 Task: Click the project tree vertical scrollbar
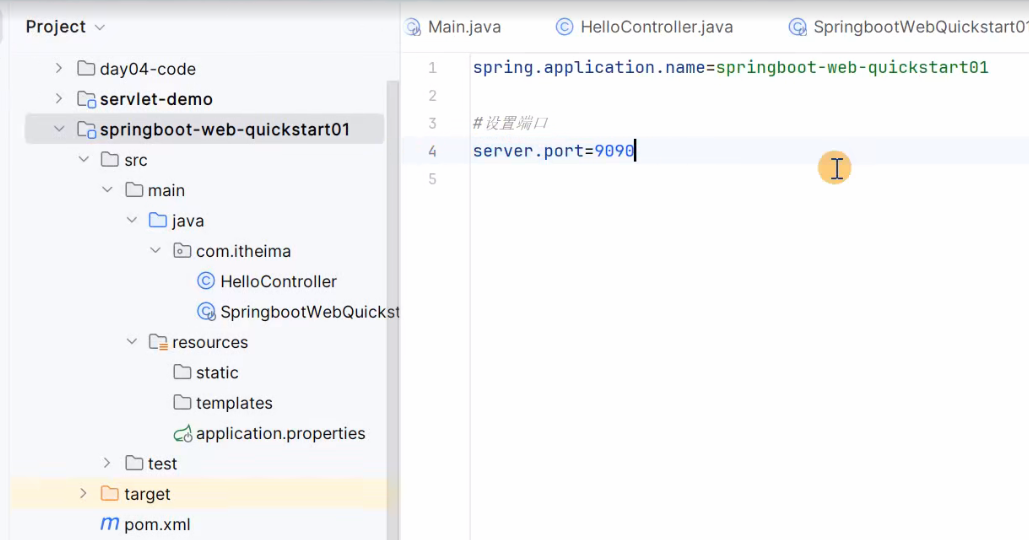392,308
